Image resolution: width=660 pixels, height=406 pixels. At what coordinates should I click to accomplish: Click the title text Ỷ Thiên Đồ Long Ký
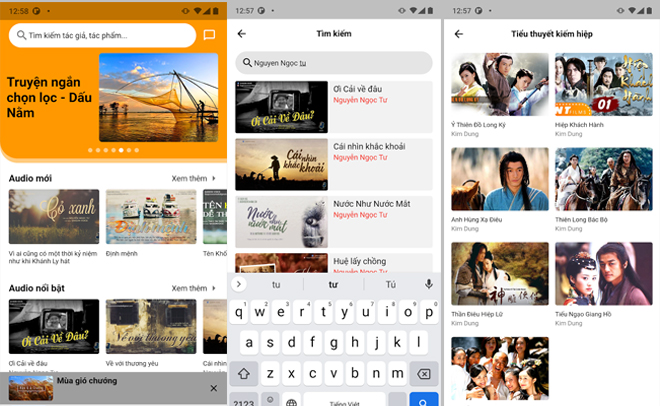pyautogui.click(x=478, y=125)
